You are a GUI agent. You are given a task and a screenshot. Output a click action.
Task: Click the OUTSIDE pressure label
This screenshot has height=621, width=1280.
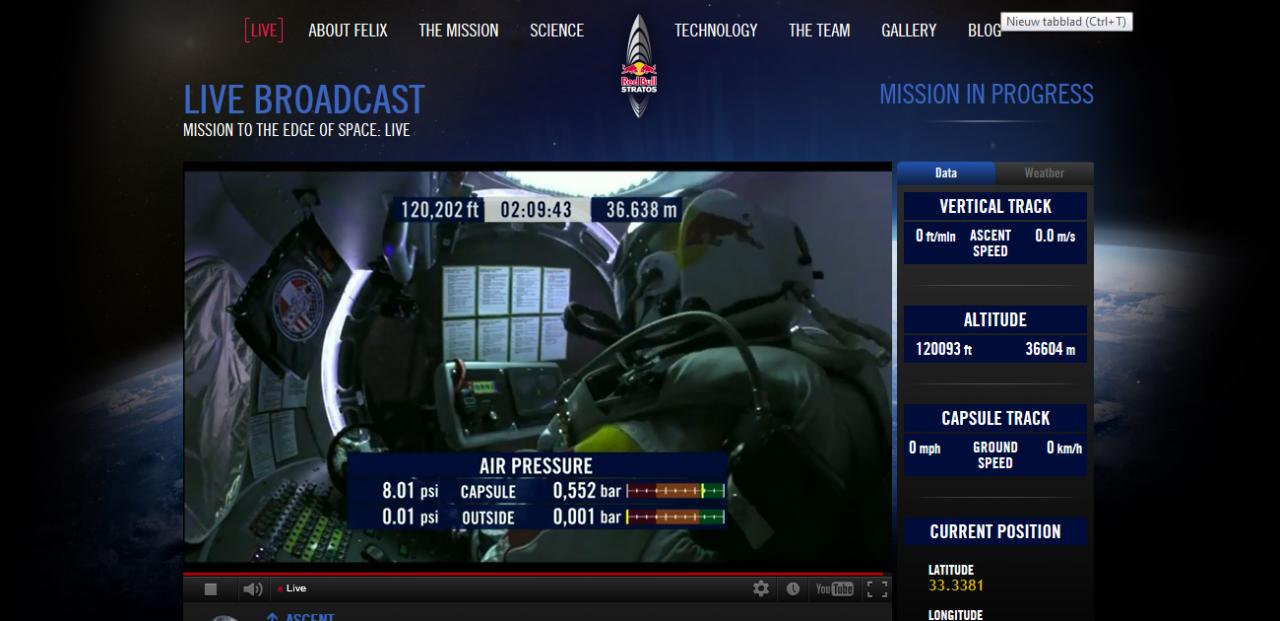pyautogui.click(x=488, y=518)
